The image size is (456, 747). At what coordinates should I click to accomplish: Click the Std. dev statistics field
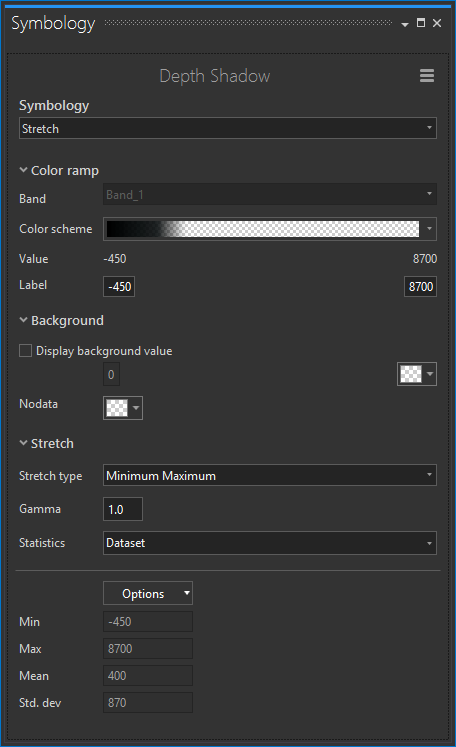(x=148, y=703)
